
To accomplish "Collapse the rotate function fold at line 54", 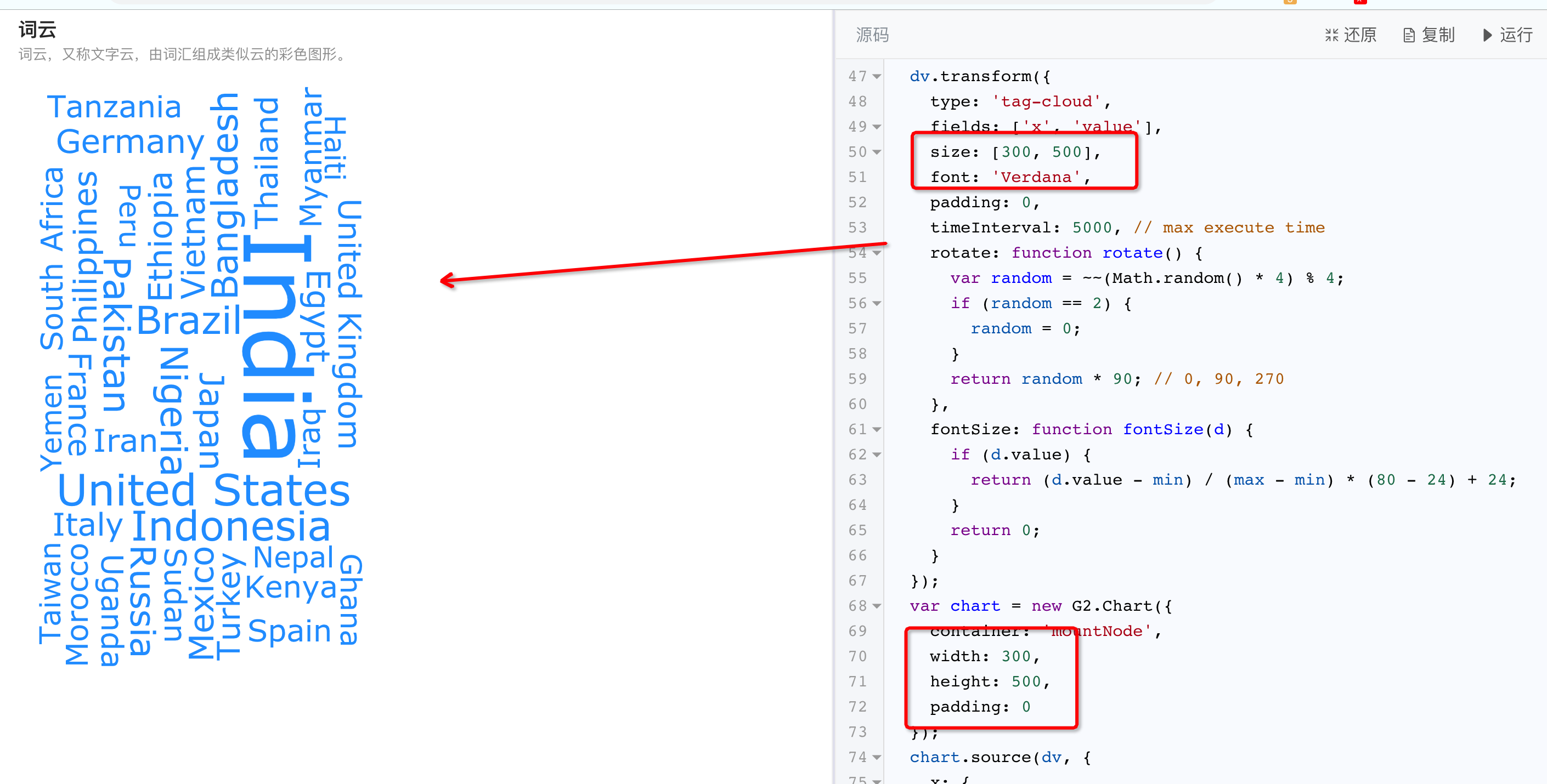I will click(877, 253).
